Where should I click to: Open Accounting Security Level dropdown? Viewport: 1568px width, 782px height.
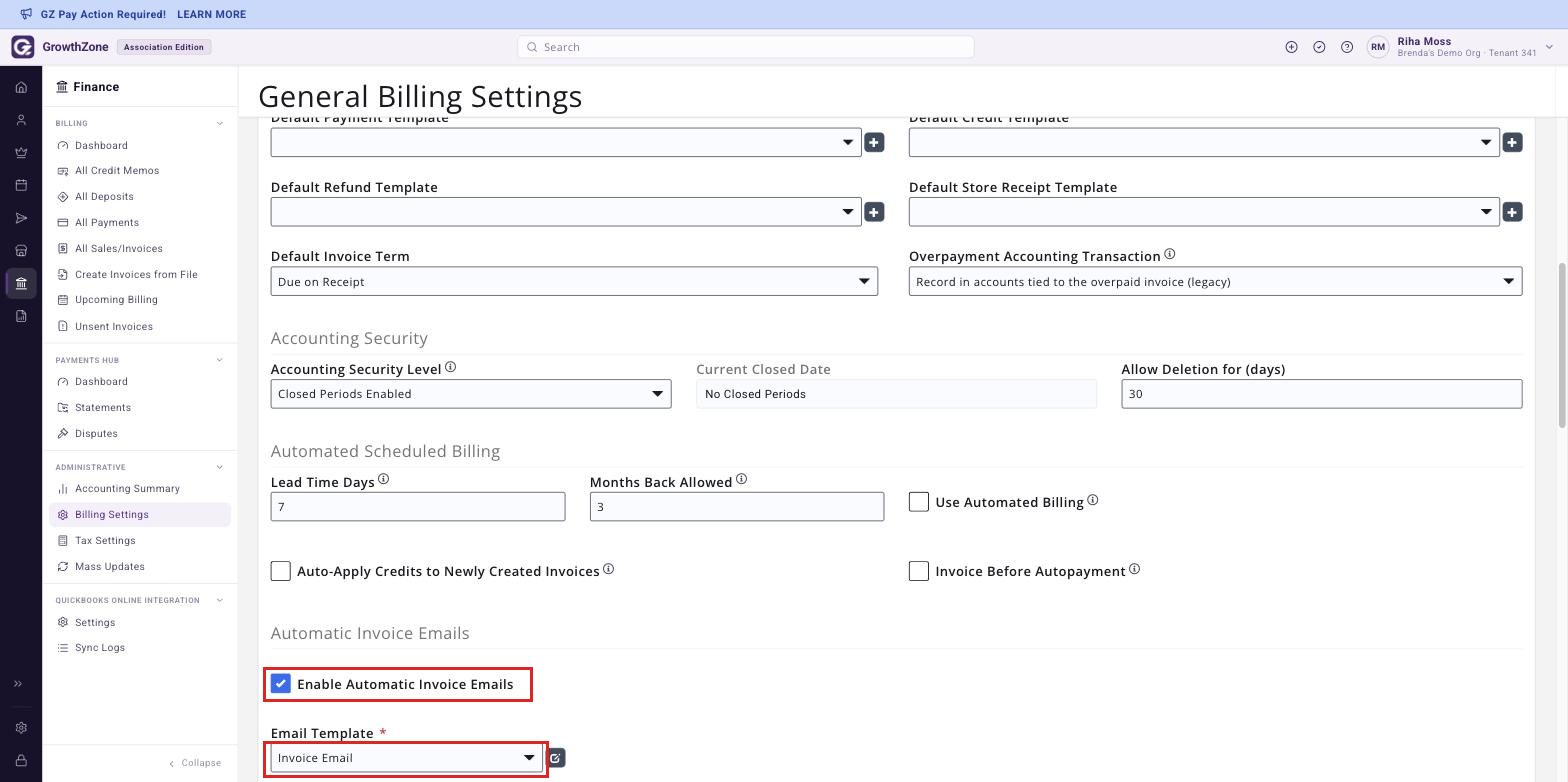[x=471, y=394]
